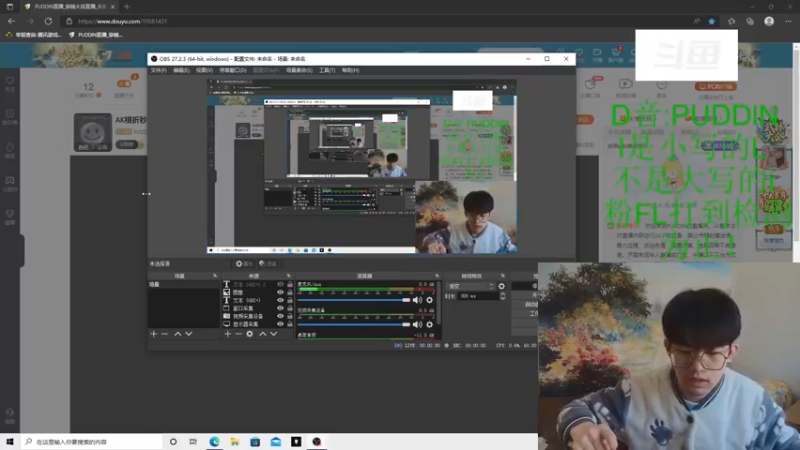800x450 pixels.
Task: Toggle visibility of 视频采集设备 source
Action: click(x=280, y=316)
